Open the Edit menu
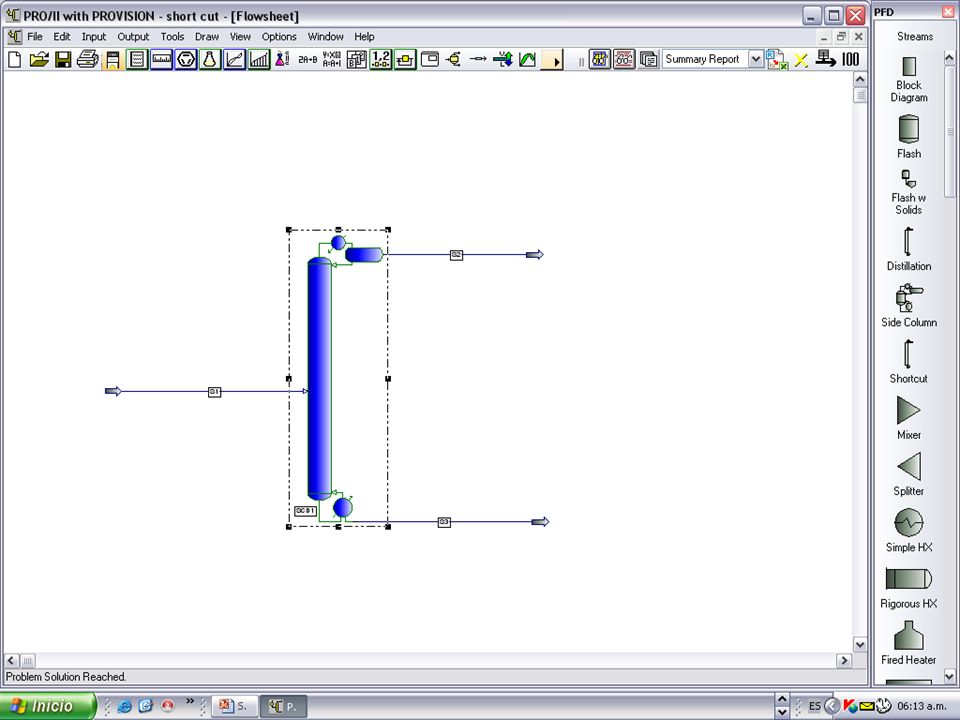The width and height of the screenshot is (960, 720). point(62,37)
